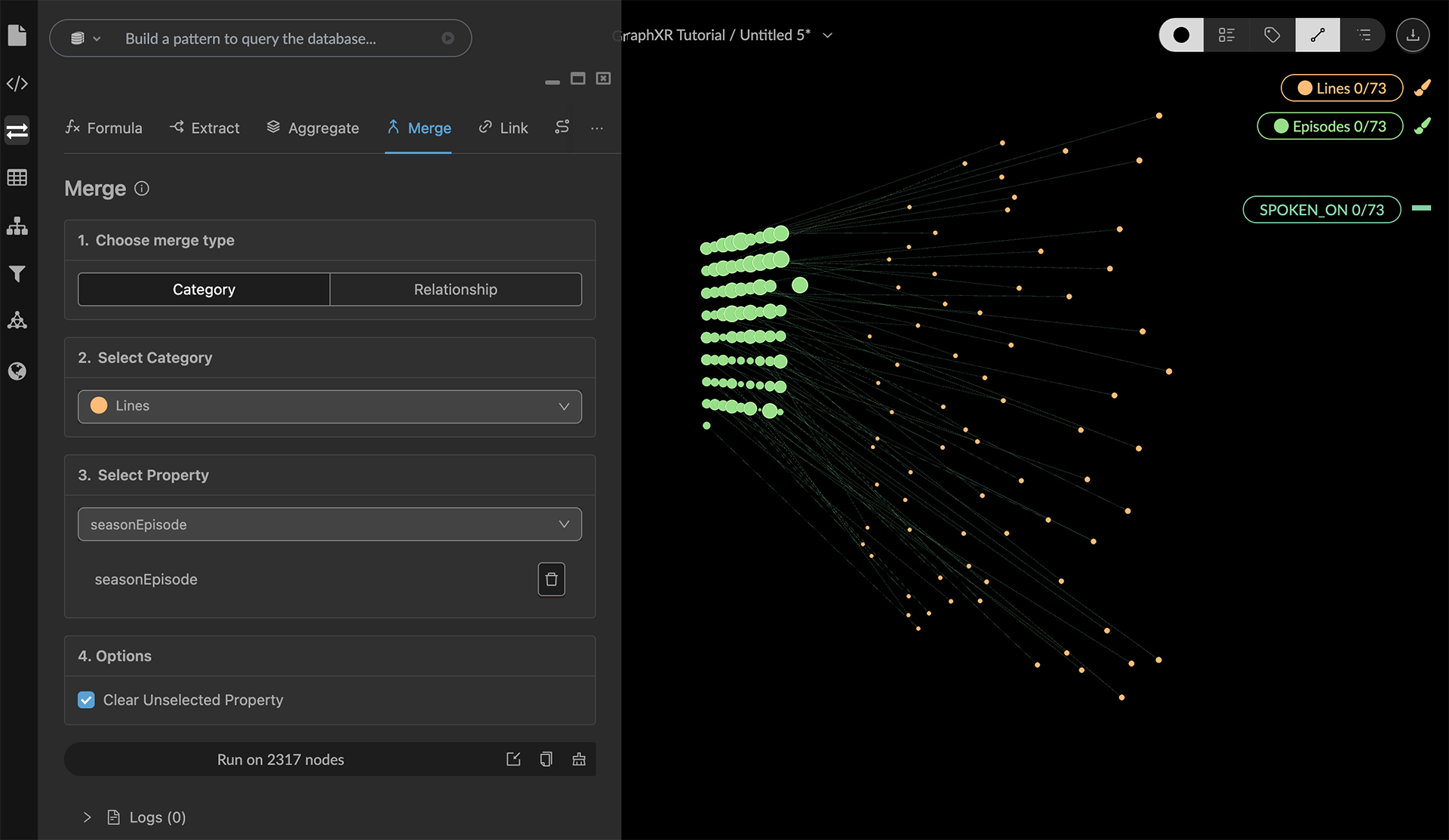Open the globe map sidebar icon
Image resolution: width=1449 pixels, height=840 pixels.
tap(17, 371)
